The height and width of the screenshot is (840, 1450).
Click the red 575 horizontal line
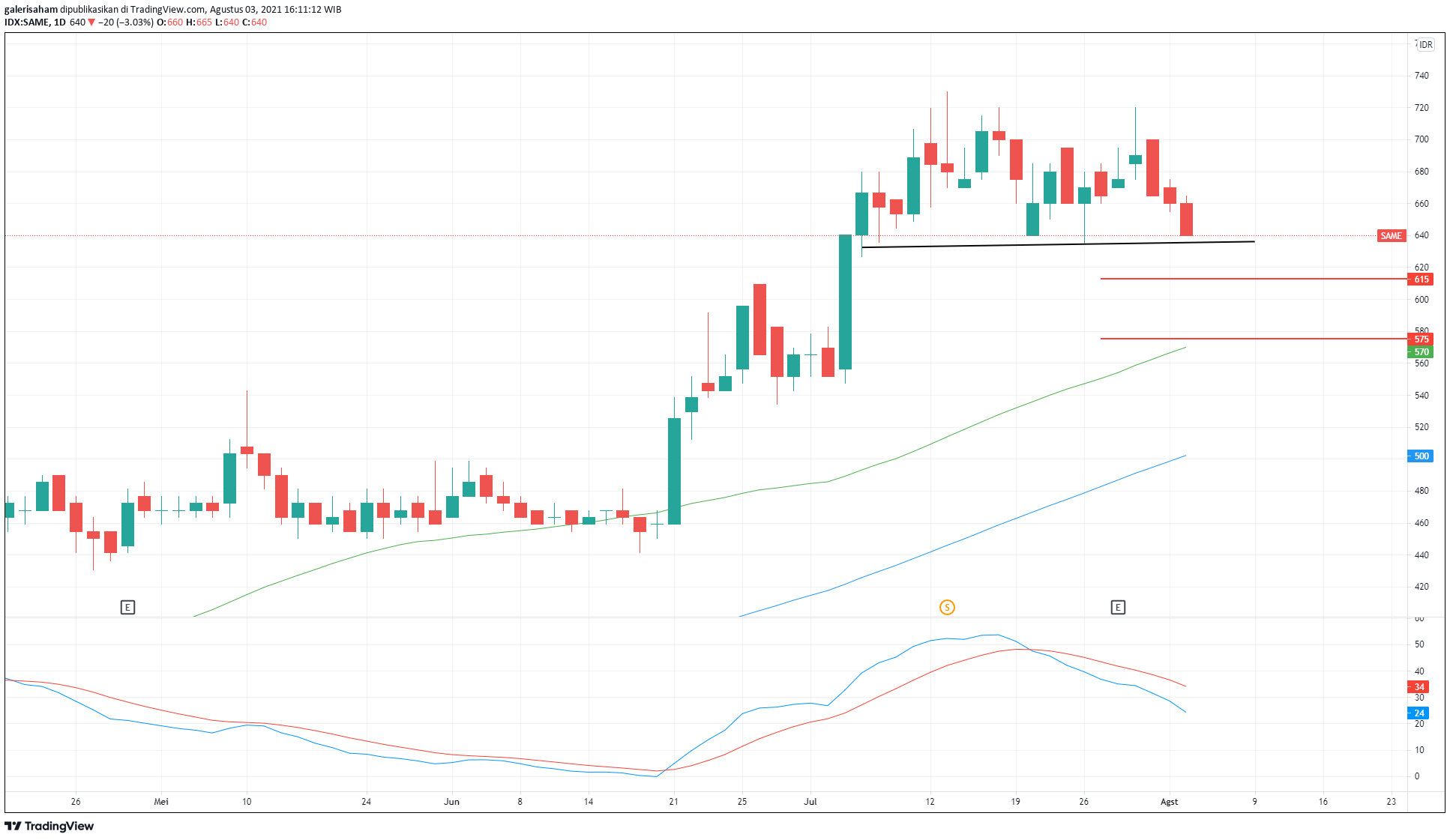click(x=1254, y=339)
